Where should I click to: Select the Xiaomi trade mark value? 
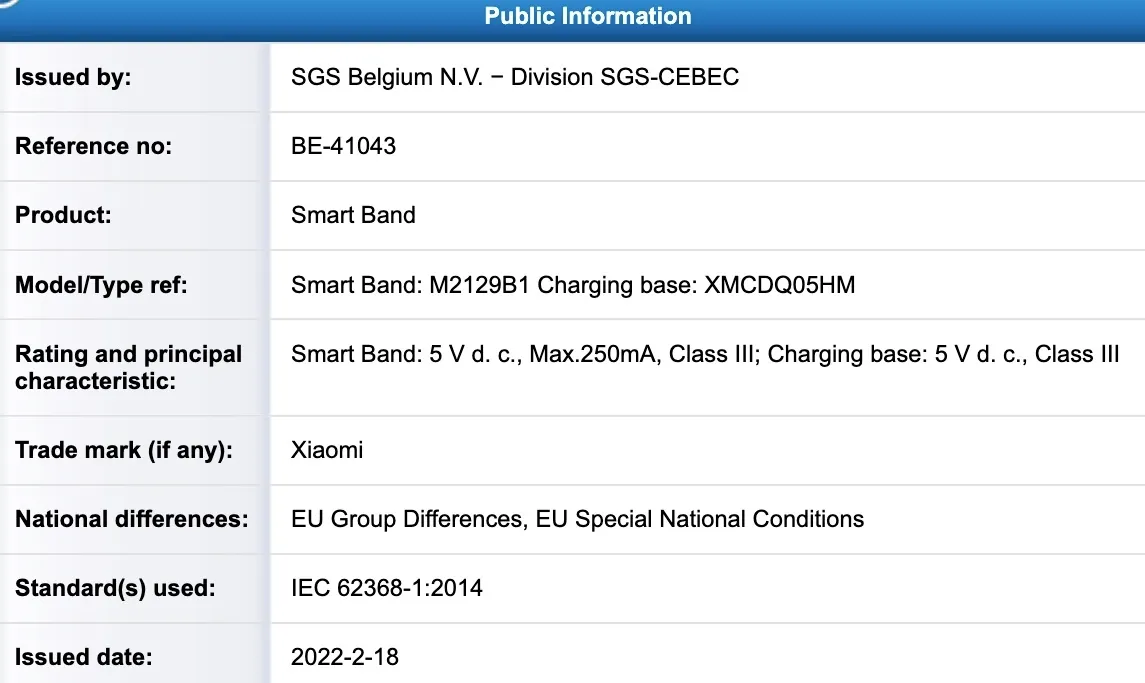327,450
